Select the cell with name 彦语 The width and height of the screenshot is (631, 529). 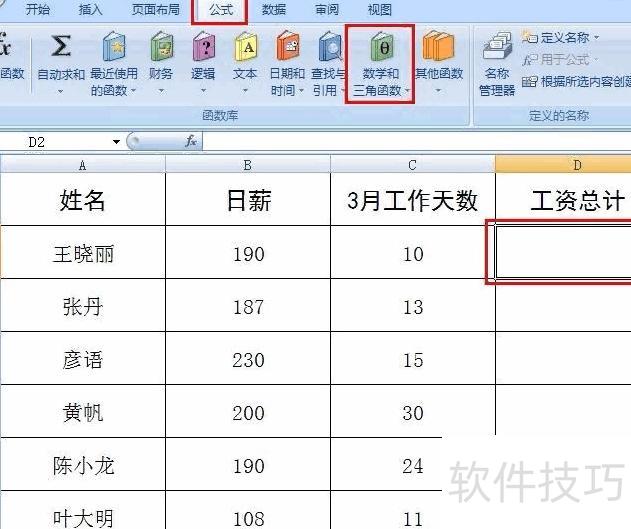82,359
